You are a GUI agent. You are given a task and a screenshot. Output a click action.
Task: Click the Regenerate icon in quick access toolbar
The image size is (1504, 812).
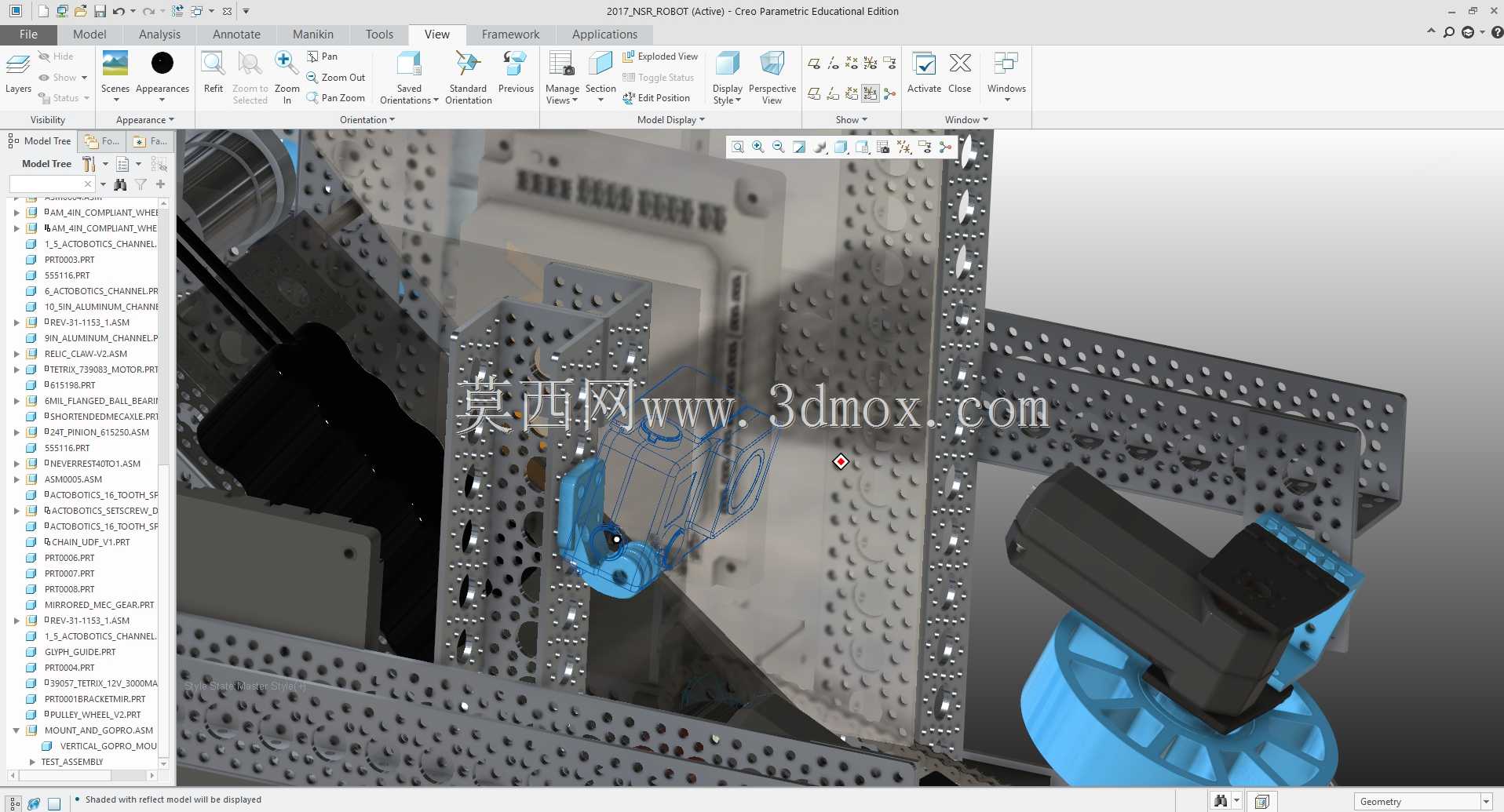tap(177, 11)
